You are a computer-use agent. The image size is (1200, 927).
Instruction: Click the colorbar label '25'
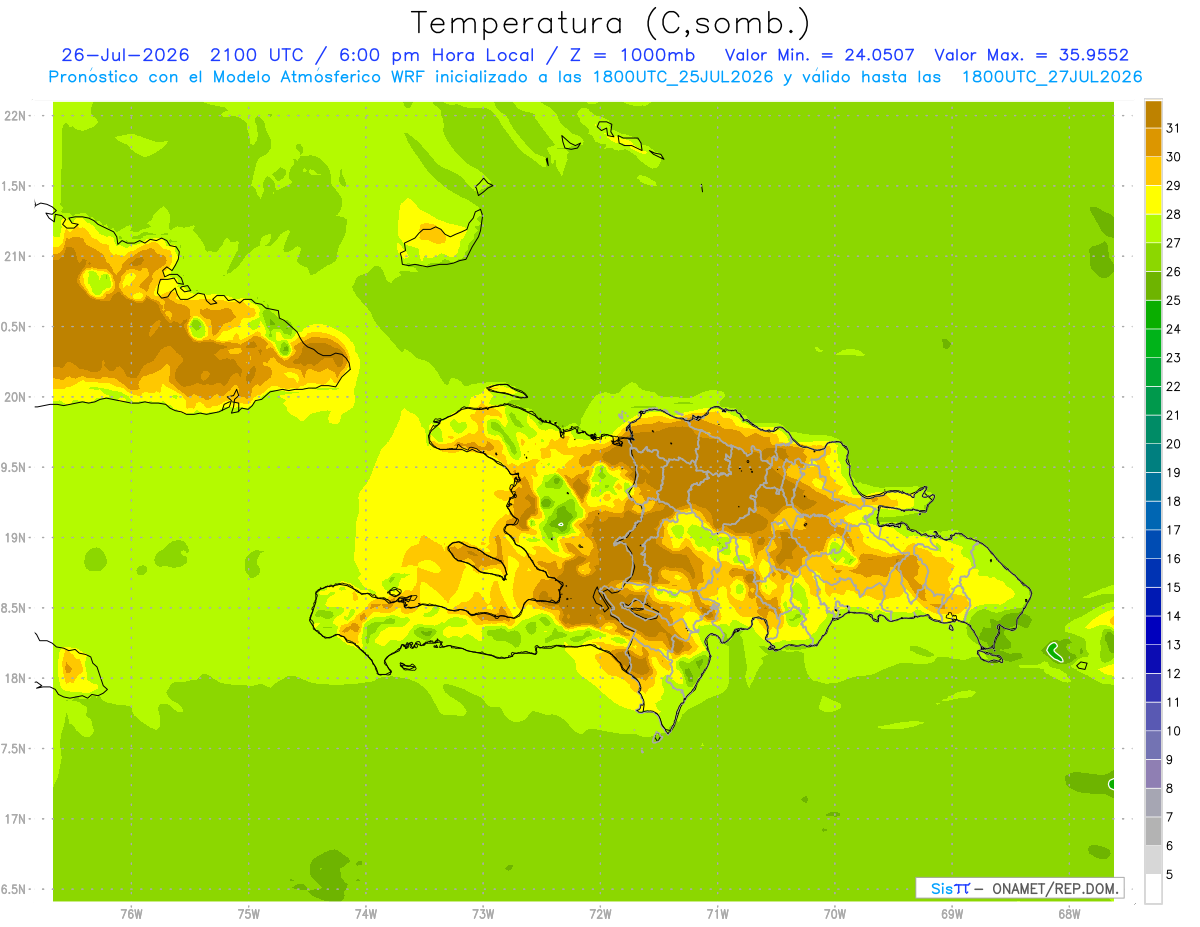click(1173, 300)
